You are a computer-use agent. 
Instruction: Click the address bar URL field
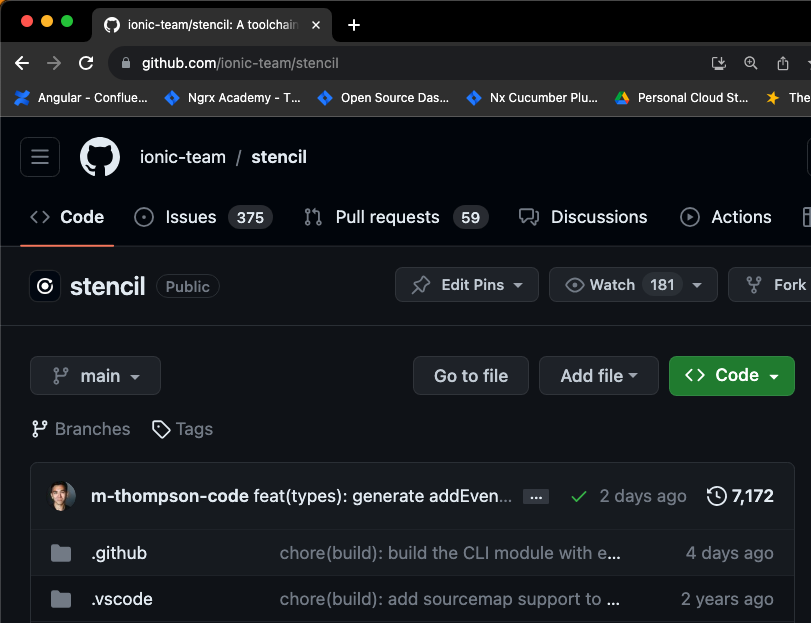[403, 63]
